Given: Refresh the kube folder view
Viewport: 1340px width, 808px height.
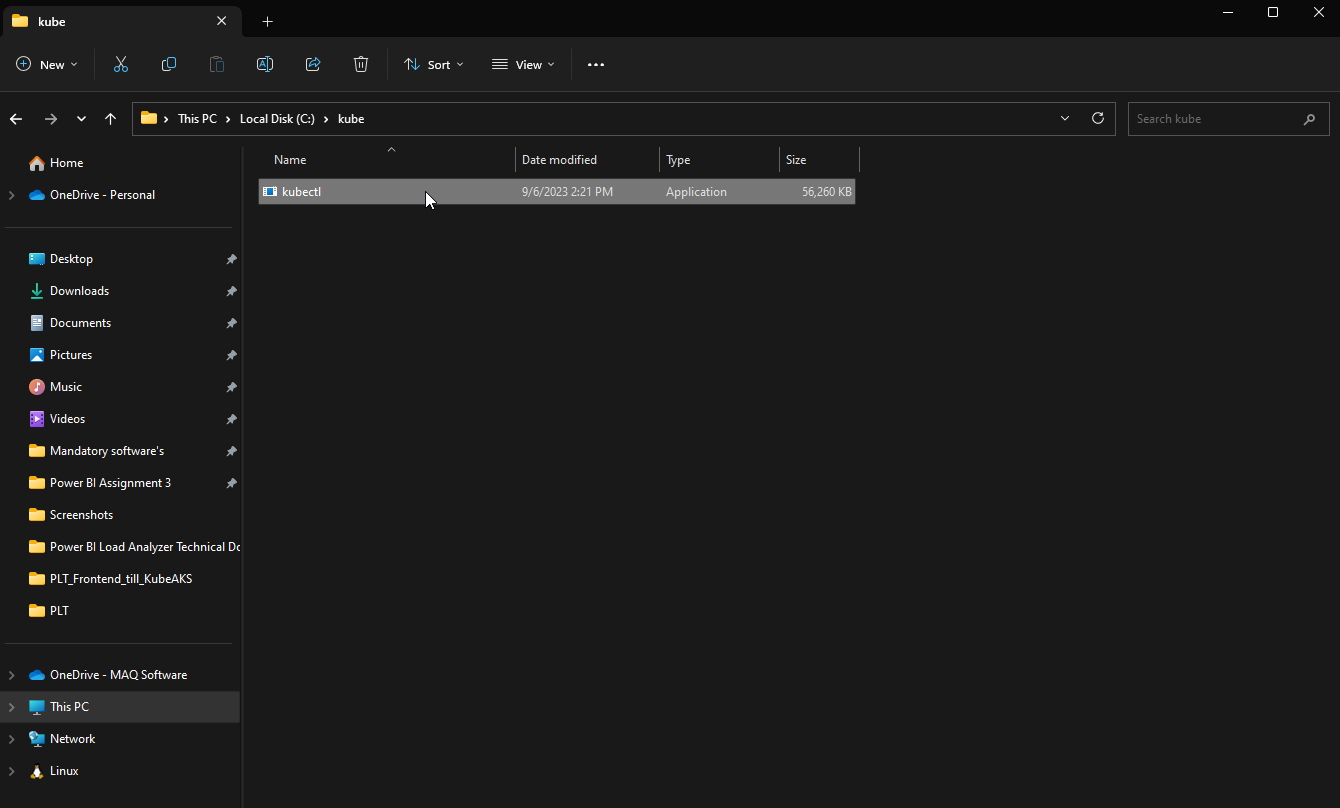Looking at the screenshot, I should click(x=1097, y=118).
